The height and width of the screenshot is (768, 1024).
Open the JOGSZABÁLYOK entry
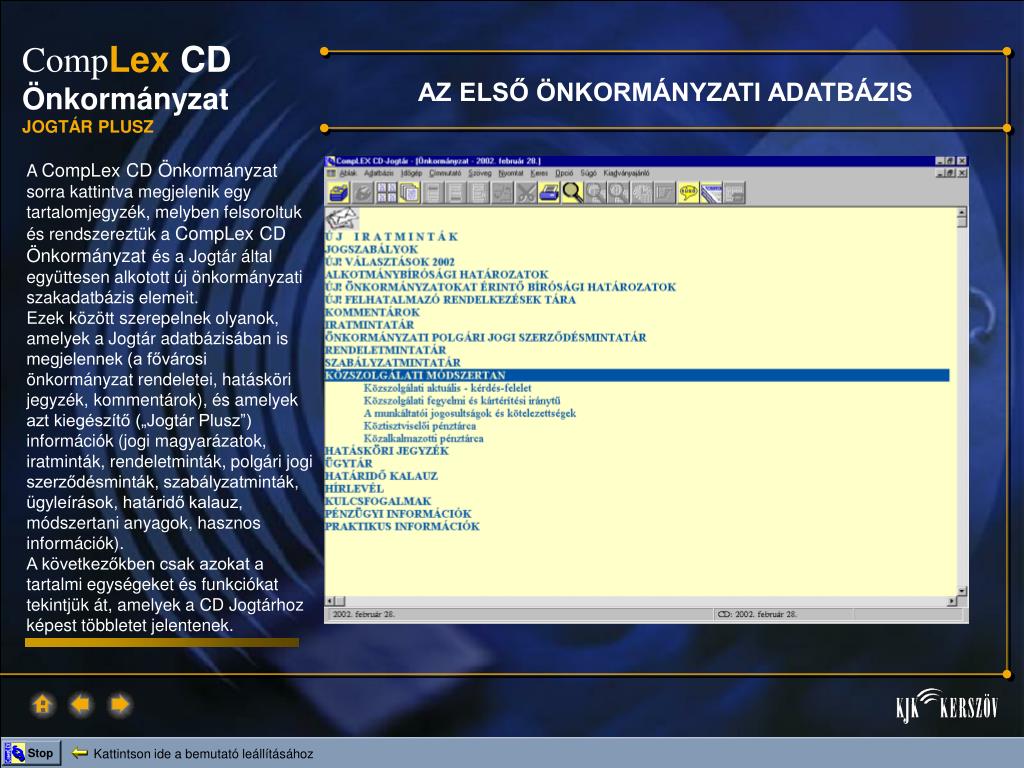point(372,249)
